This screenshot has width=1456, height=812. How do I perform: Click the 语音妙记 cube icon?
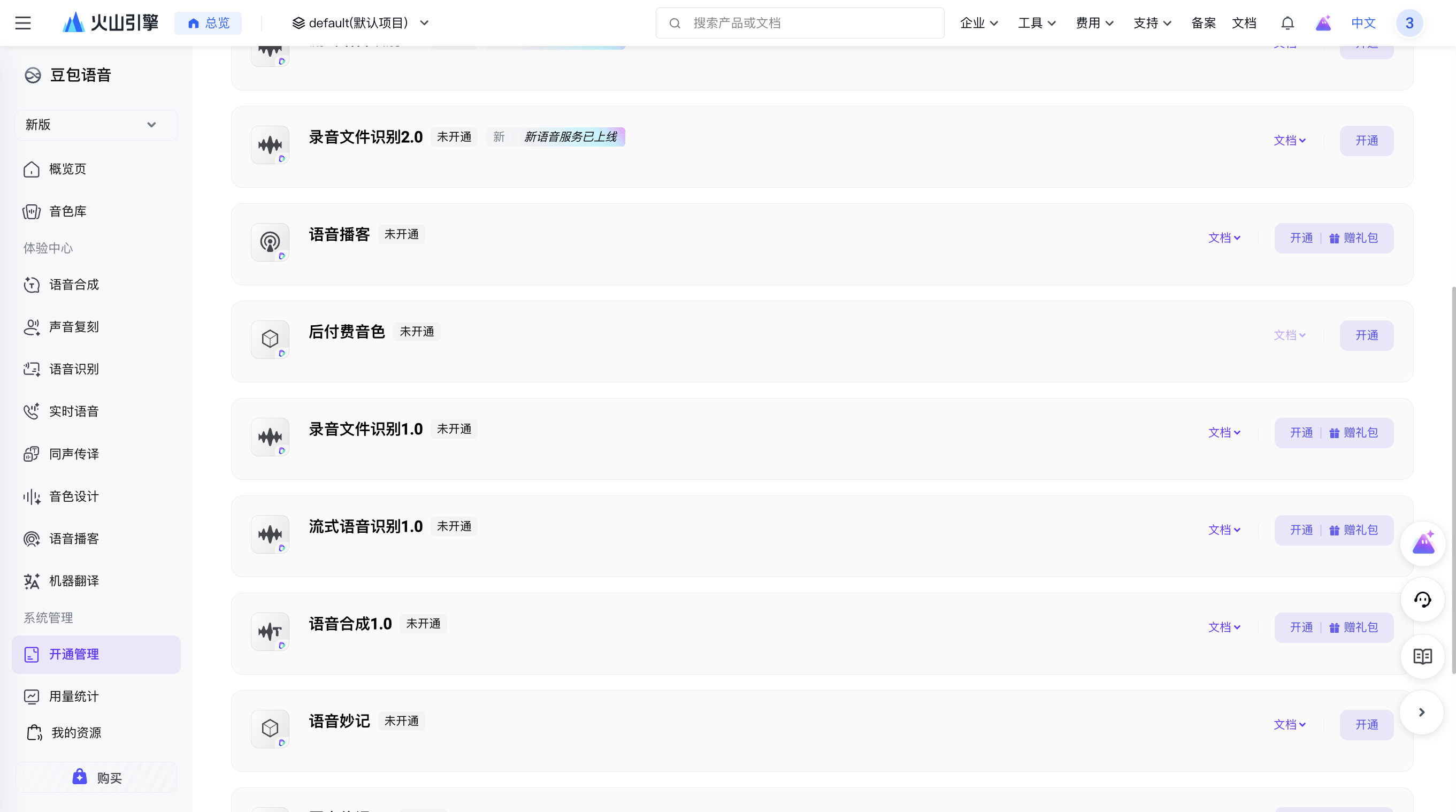(270, 729)
